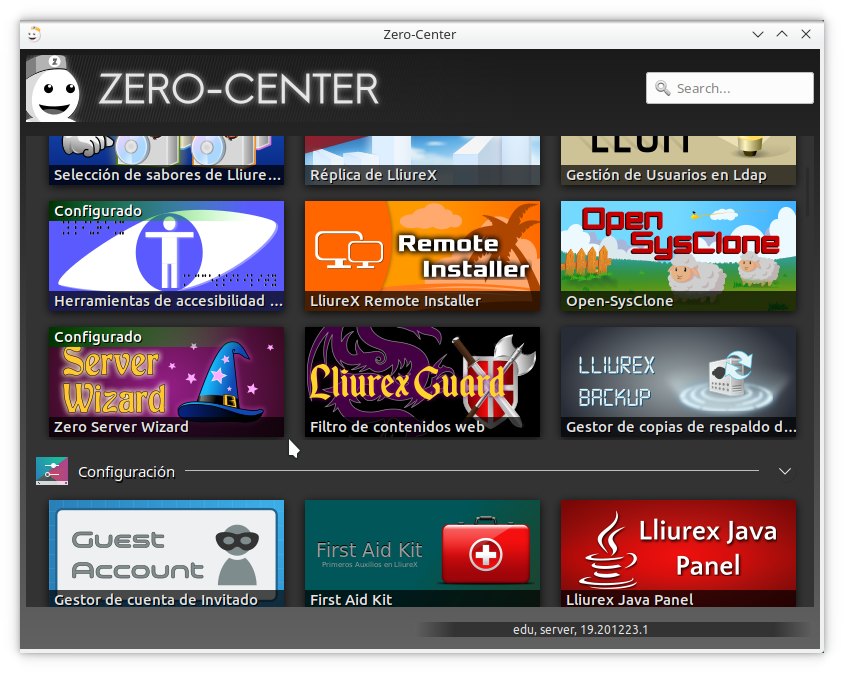
Task: Close the Zero-Center window
Action: [x=806, y=34]
